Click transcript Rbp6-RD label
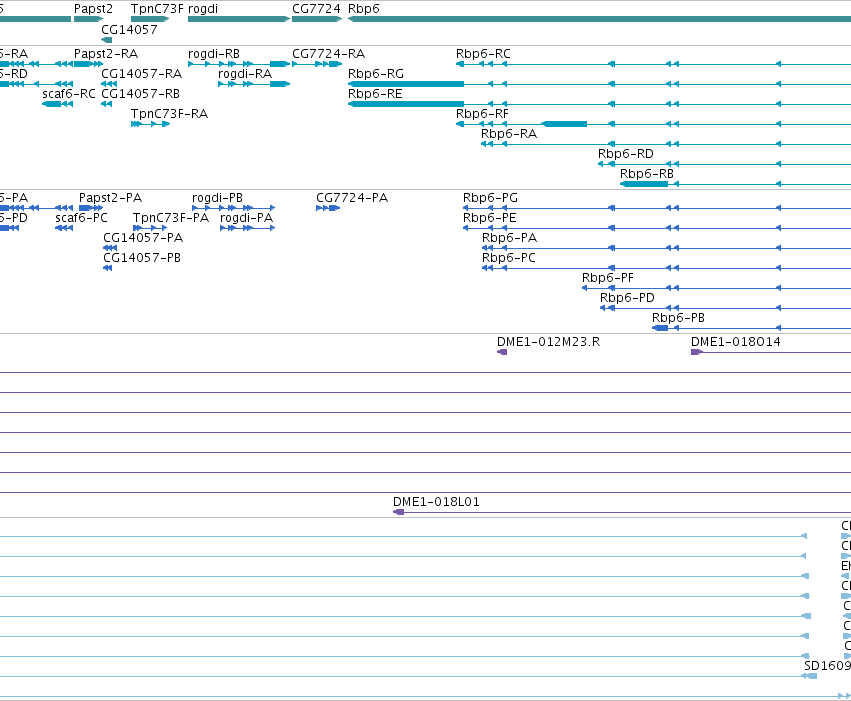This screenshot has height=701, width=851. pyautogui.click(x=626, y=154)
